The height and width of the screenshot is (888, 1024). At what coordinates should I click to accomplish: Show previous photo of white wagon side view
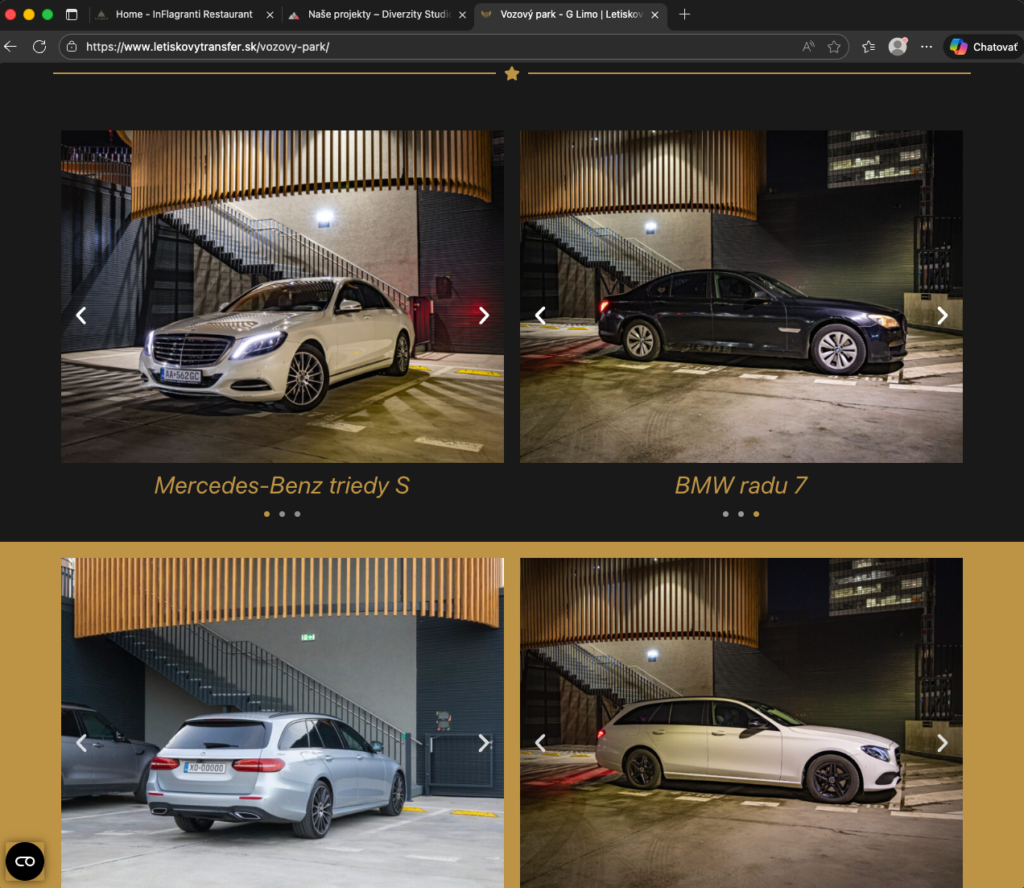click(540, 742)
